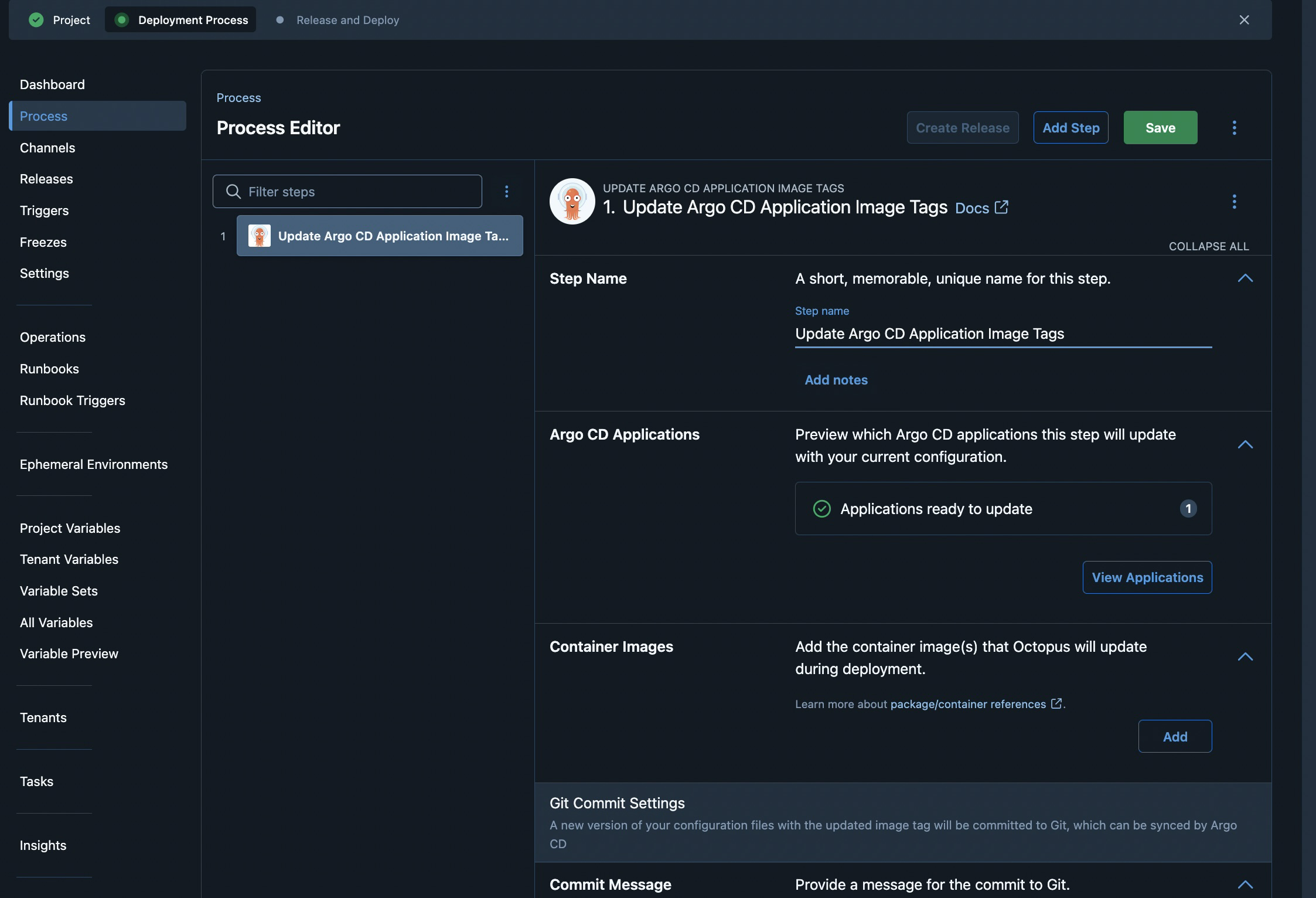Collapse the Step Name section
Image resolution: width=1316 pixels, height=898 pixels.
click(x=1245, y=278)
